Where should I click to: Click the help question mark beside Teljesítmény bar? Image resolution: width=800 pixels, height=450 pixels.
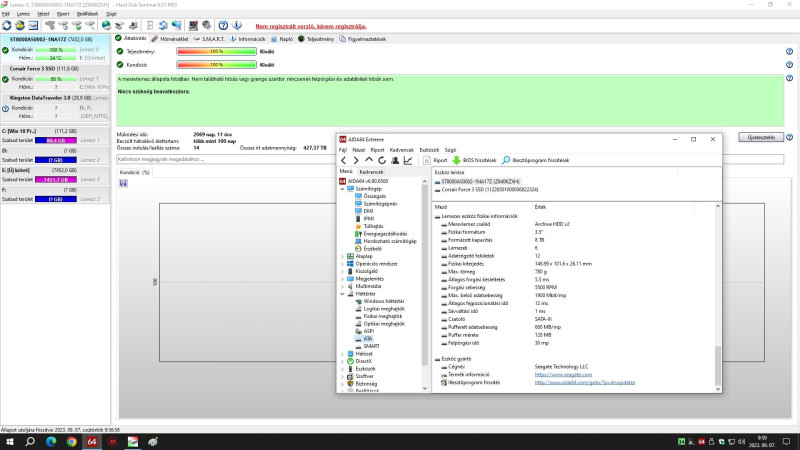(789, 52)
